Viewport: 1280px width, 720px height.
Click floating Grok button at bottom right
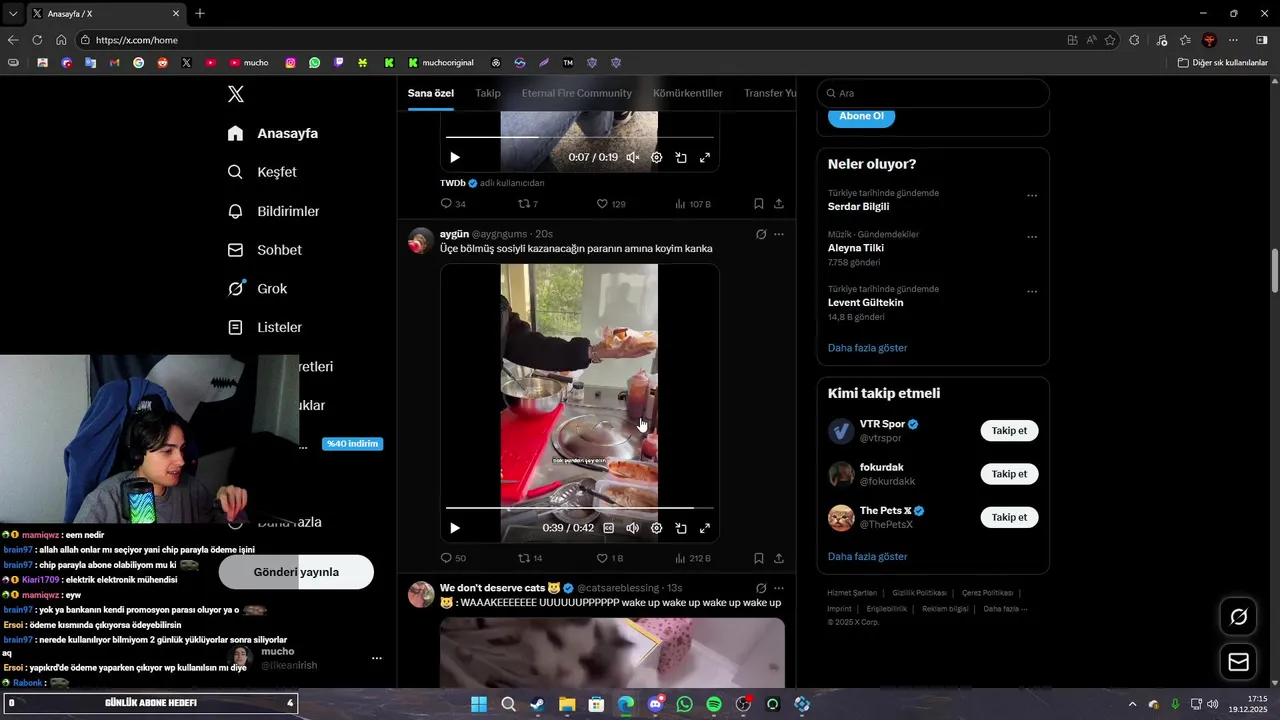pyautogui.click(x=1239, y=617)
